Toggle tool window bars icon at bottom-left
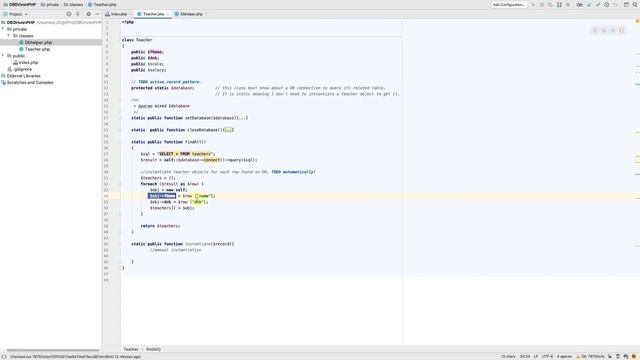Image resolution: width=640 pixels, height=360 pixels. pos(4,357)
